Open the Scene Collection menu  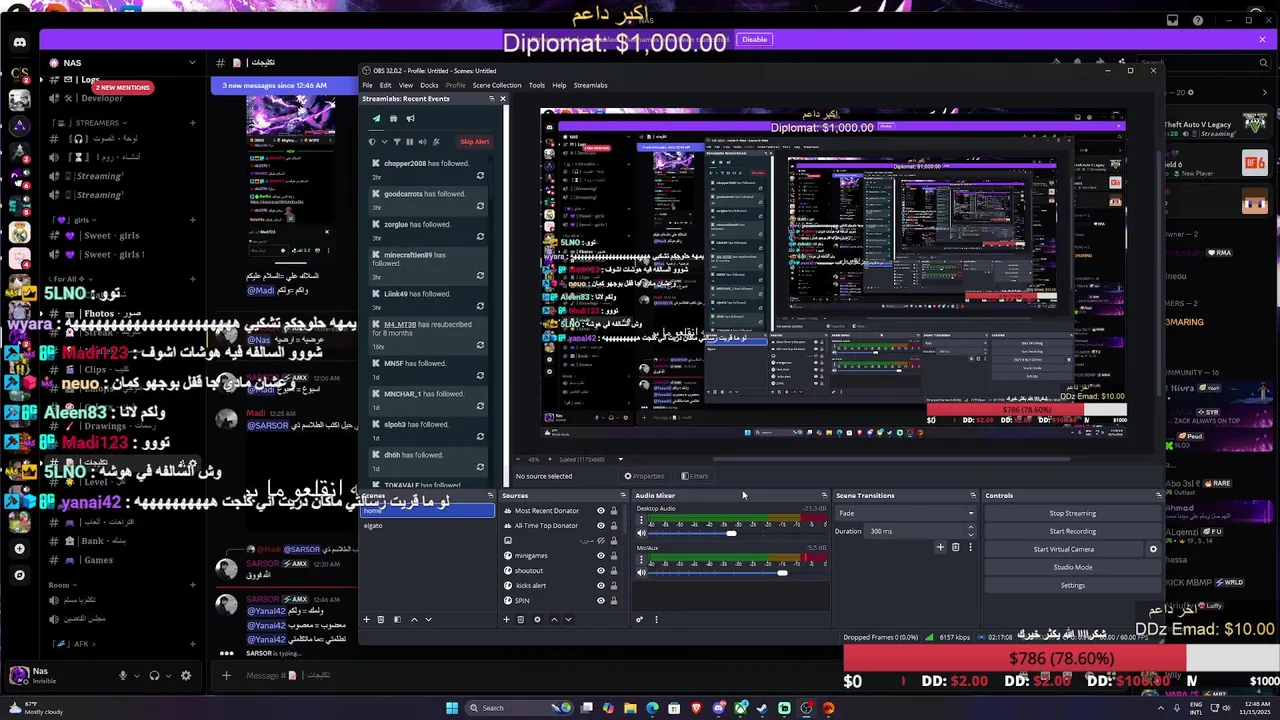tap(497, 85)
